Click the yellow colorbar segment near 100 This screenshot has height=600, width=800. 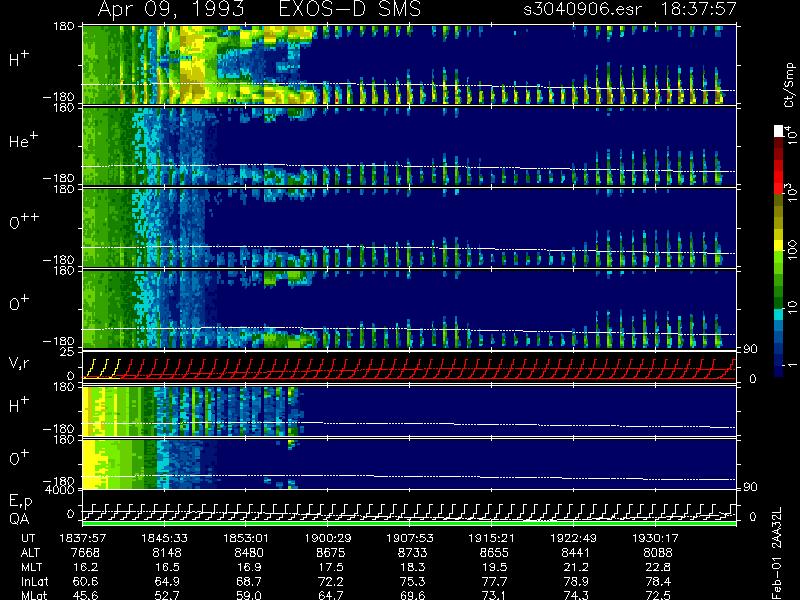(x=779, y=247)
